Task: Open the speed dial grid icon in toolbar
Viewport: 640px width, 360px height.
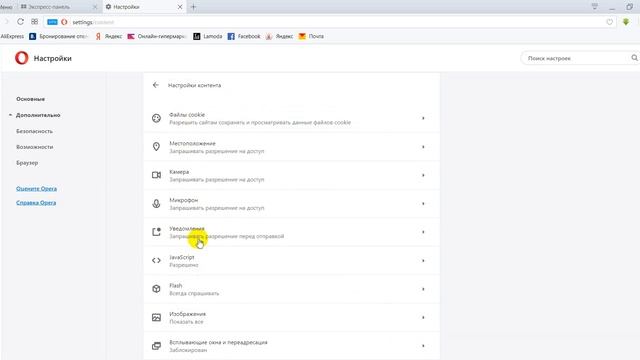Action: tap(35, 22)
